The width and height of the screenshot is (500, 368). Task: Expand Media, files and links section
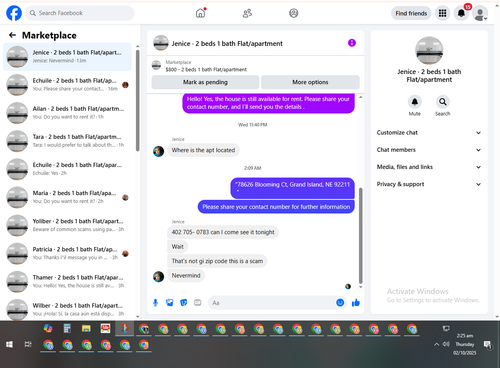429,167
